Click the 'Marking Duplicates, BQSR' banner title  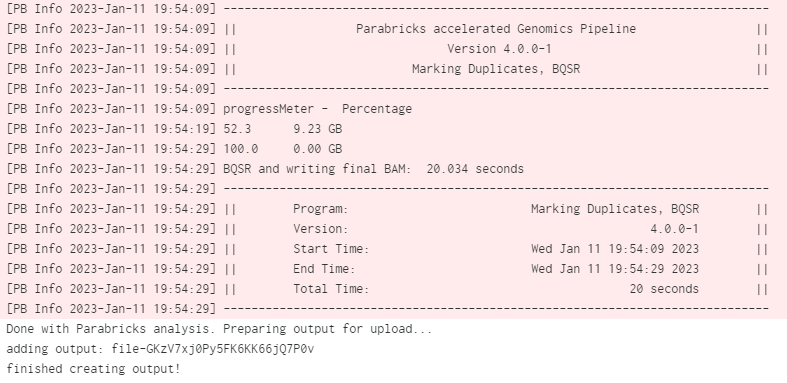click(496, 69)
